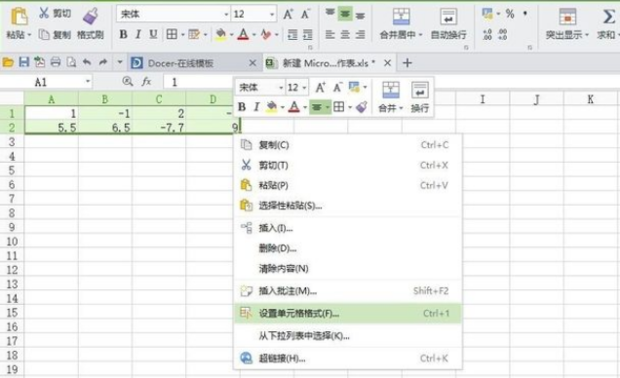Click the Save floppy disk icon
This screenshot has height=378, width=620.
tap(24, 62)
